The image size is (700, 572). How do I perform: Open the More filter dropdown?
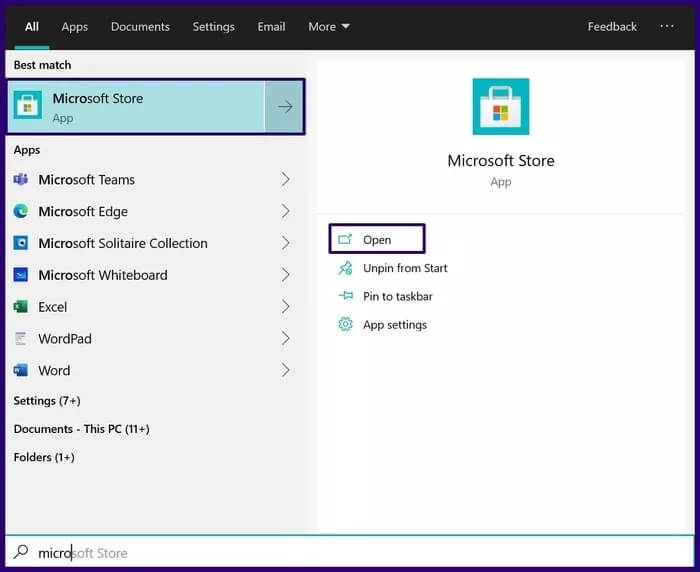pos(329,27)
